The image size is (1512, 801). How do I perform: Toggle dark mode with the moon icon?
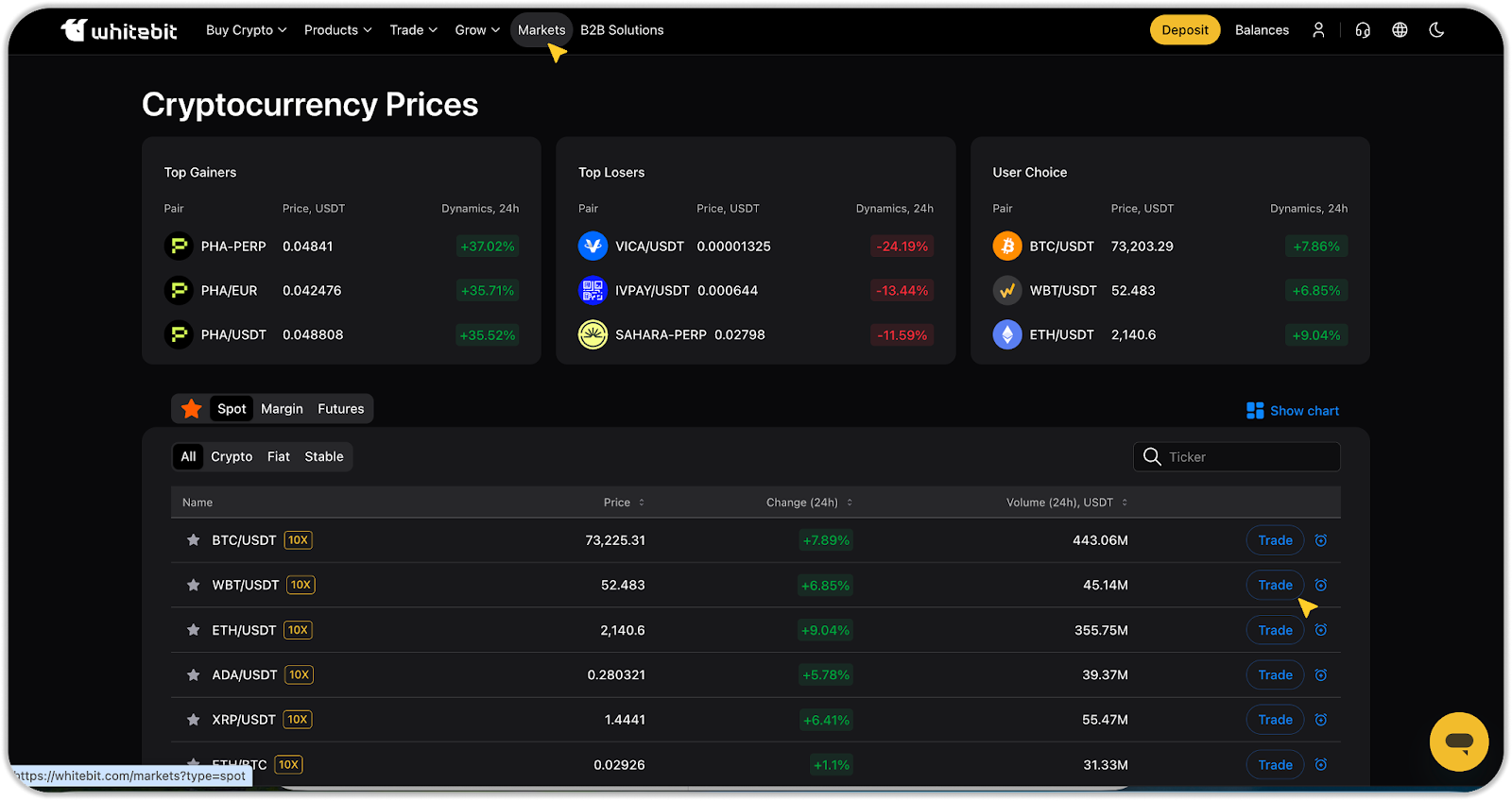point(1436,30)
